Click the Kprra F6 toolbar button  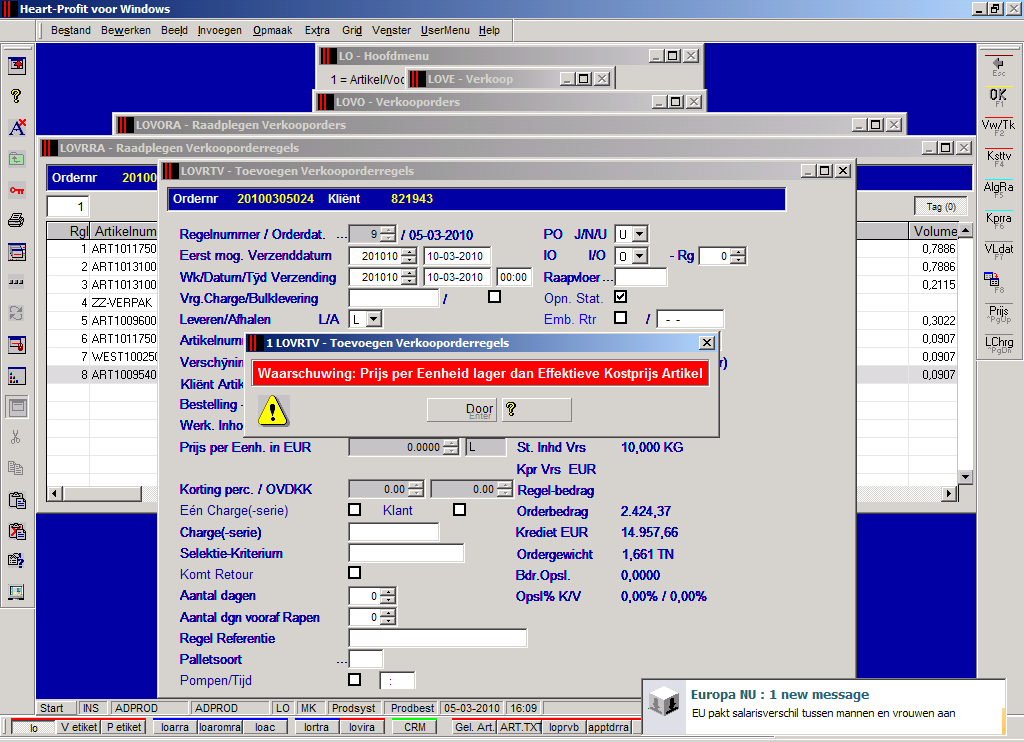coord(999,220)
